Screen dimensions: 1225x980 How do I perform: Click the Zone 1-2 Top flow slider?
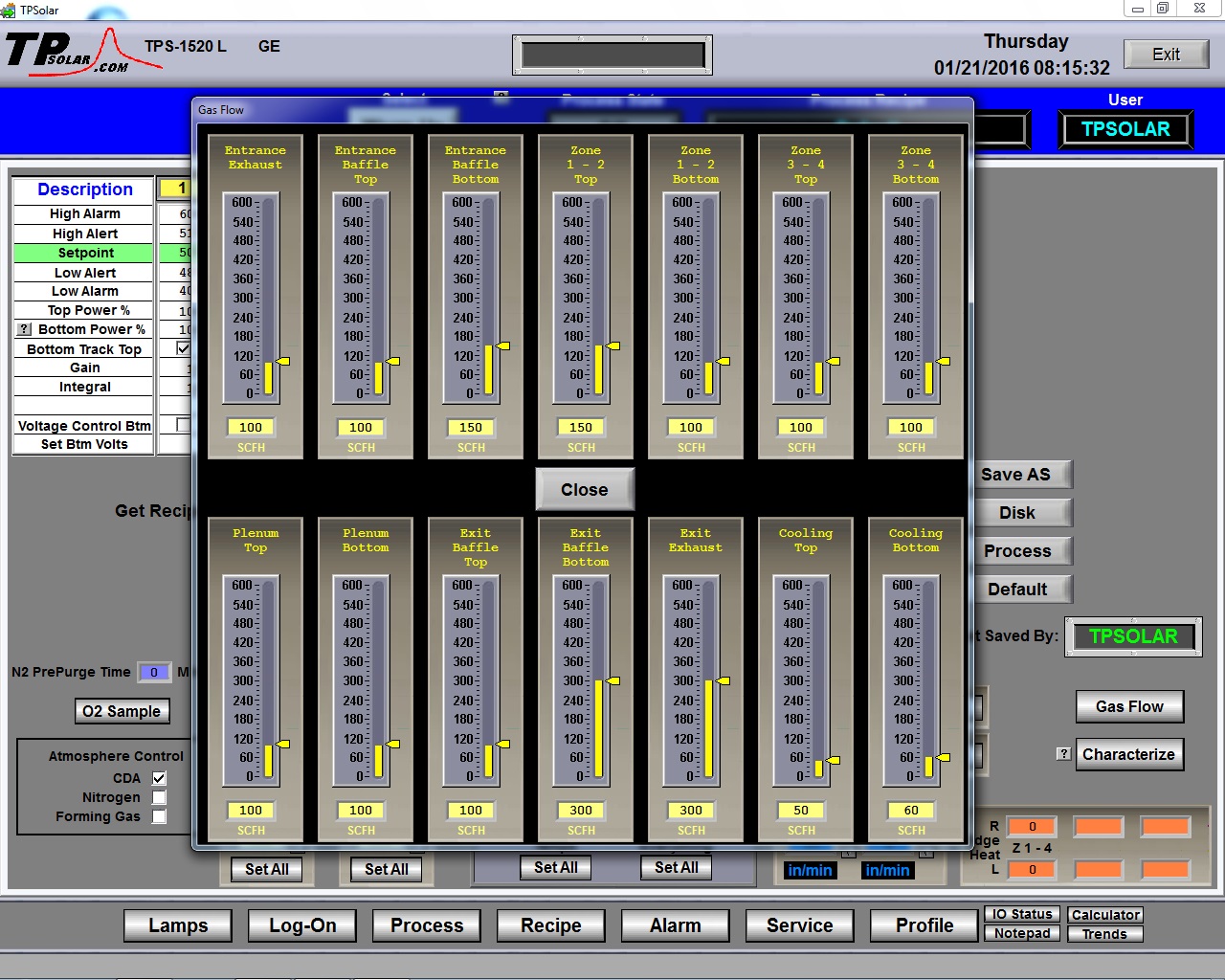pos(599,298)
